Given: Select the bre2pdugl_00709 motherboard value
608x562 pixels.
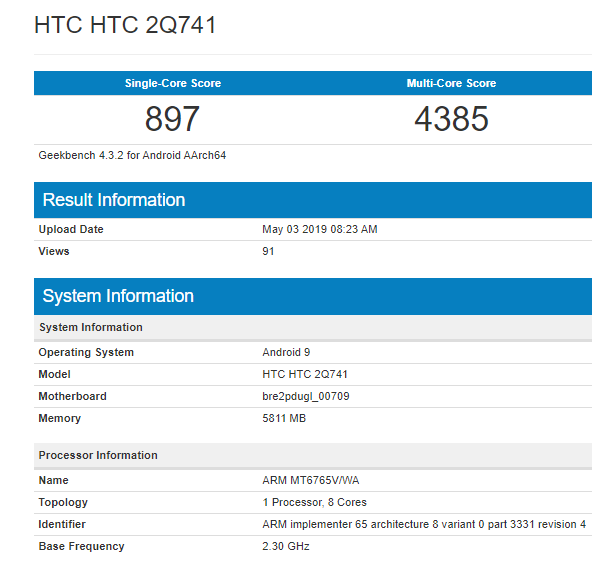Looking at the screenshot, I should coord(306,396).
